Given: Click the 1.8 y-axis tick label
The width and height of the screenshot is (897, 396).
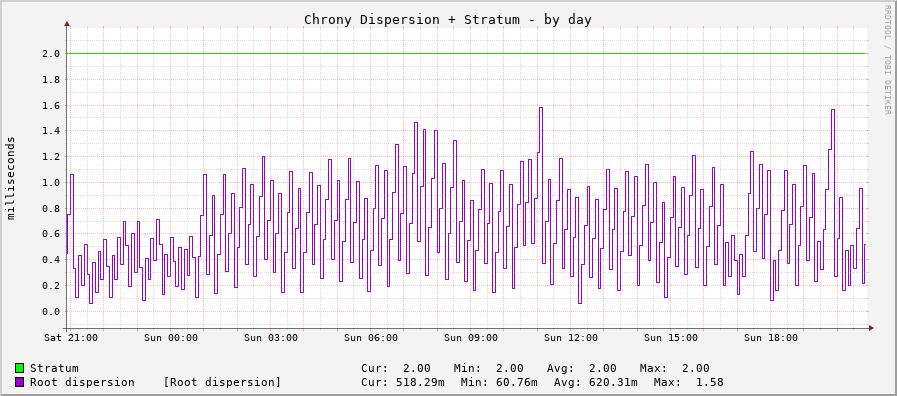Looking at the screenshot, I should (52, 80).
